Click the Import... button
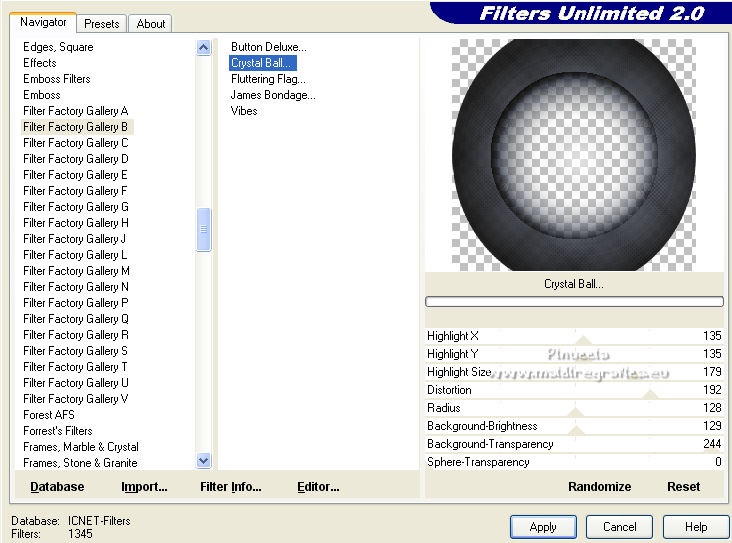Screen dimensions: 732x543 pyautogui.click(x=144, y=487)
